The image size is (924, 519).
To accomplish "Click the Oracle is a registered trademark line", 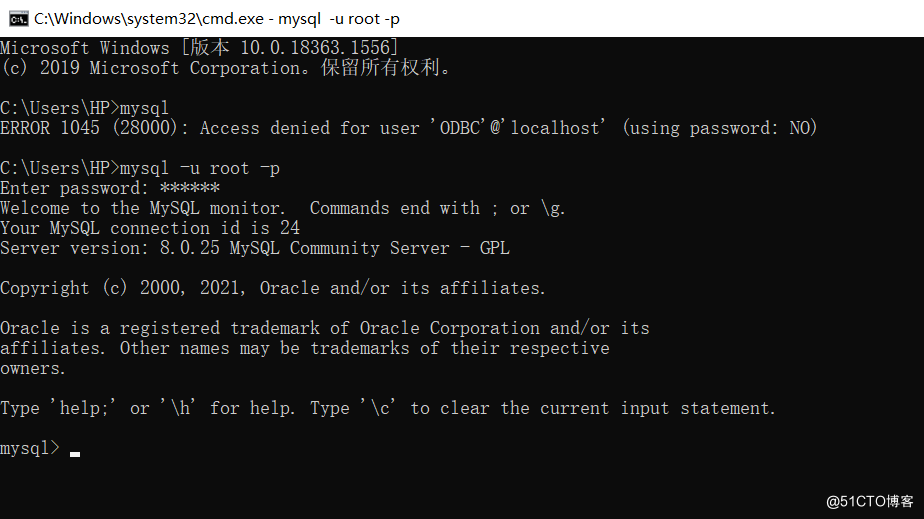I will [x=325, y=328].
